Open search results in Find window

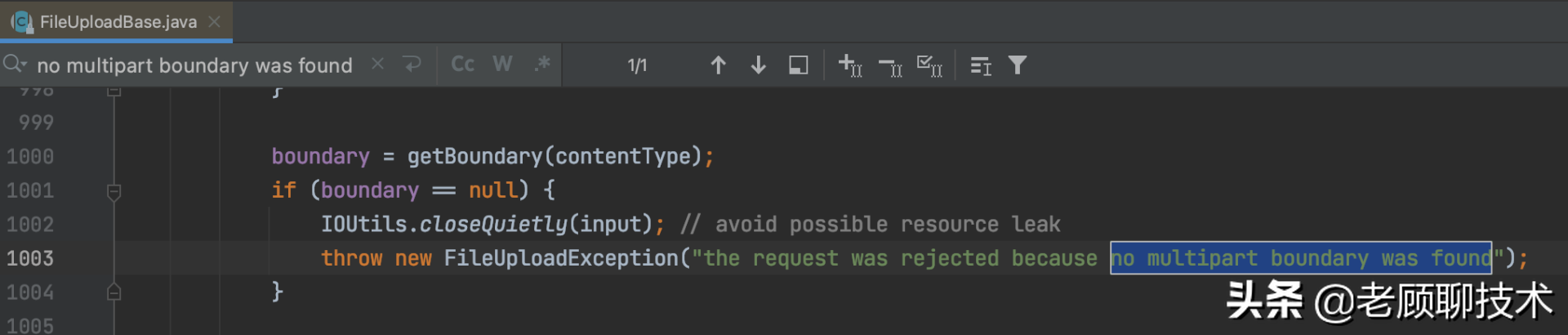pyautogui.click(x=798, y=65)
